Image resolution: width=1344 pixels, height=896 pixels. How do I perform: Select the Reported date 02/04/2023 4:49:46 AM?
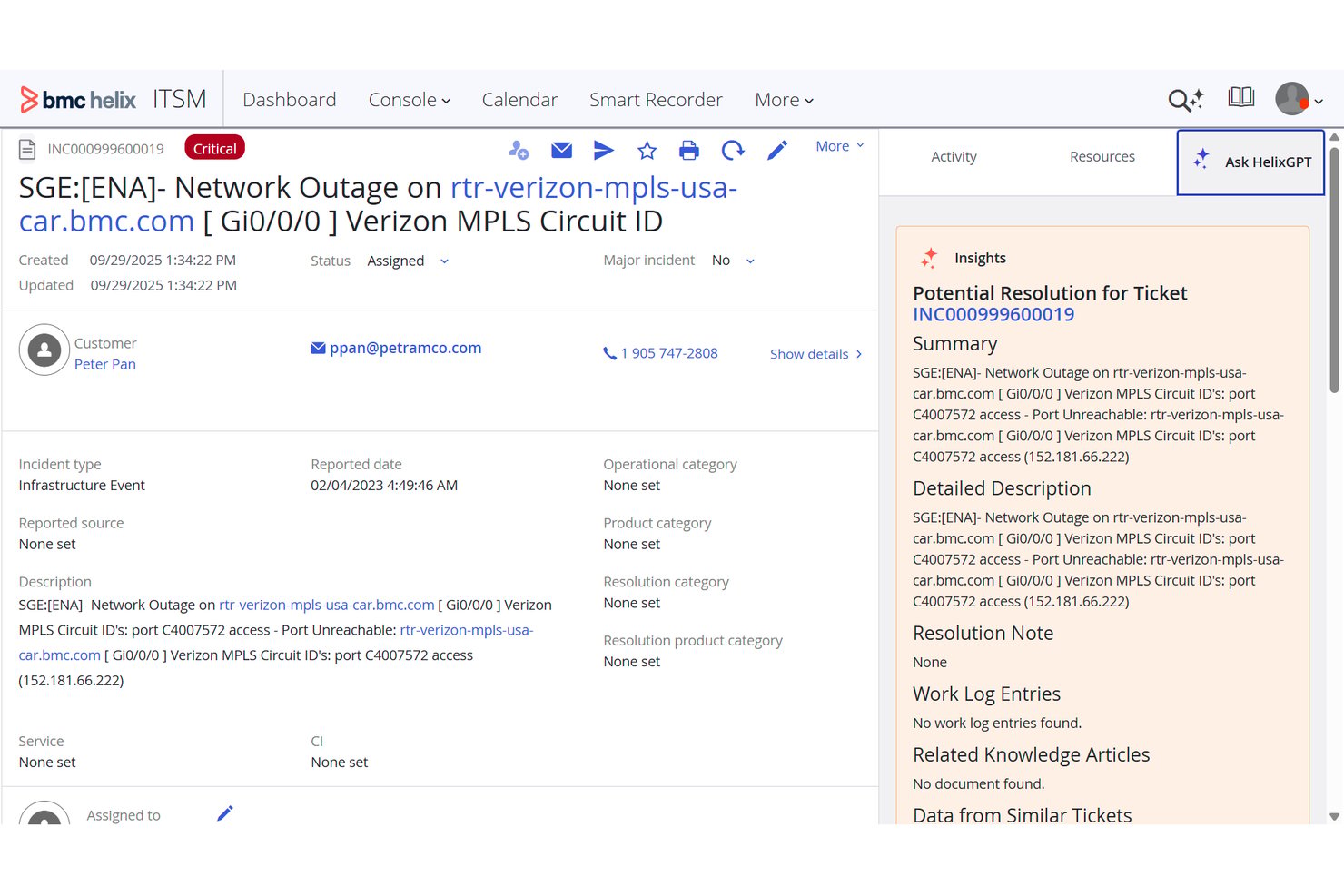click(384, 486)
